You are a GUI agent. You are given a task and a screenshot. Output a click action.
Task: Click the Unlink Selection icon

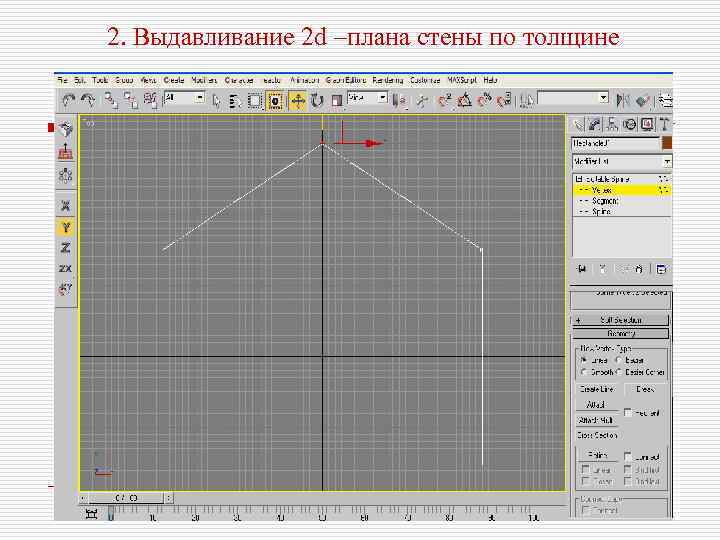click(131, 100)
